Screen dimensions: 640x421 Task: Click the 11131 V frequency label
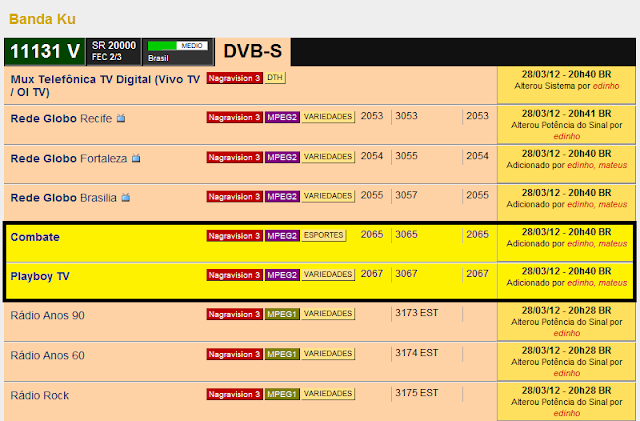[44, 51]
